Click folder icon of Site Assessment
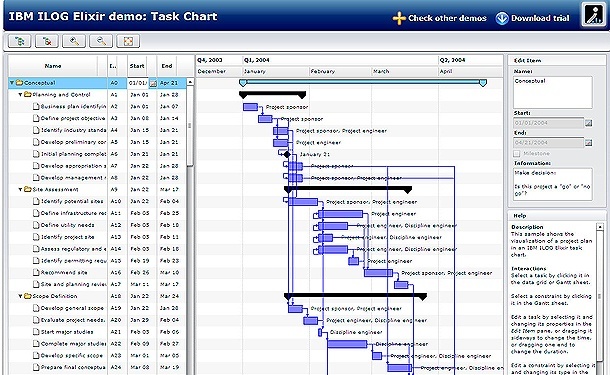 point(28,189)
